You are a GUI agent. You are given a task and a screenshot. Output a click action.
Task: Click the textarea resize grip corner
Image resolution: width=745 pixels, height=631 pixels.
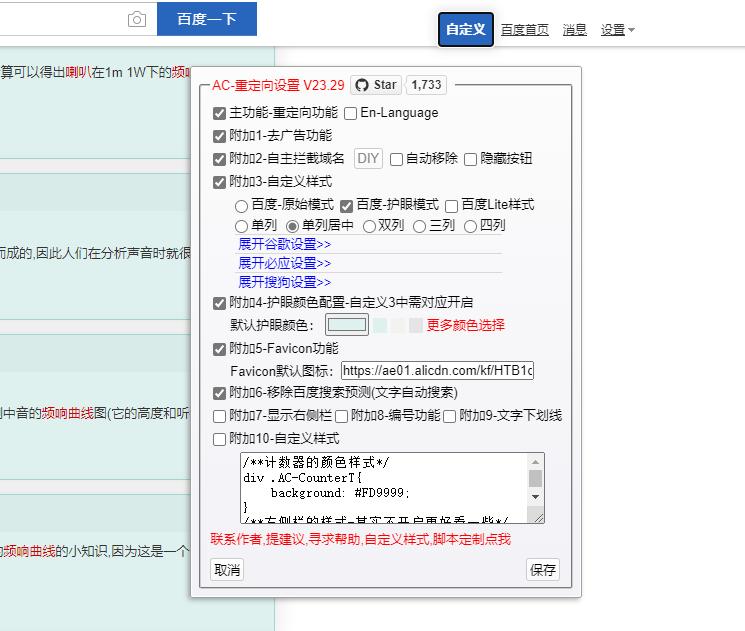coord(539,517)
